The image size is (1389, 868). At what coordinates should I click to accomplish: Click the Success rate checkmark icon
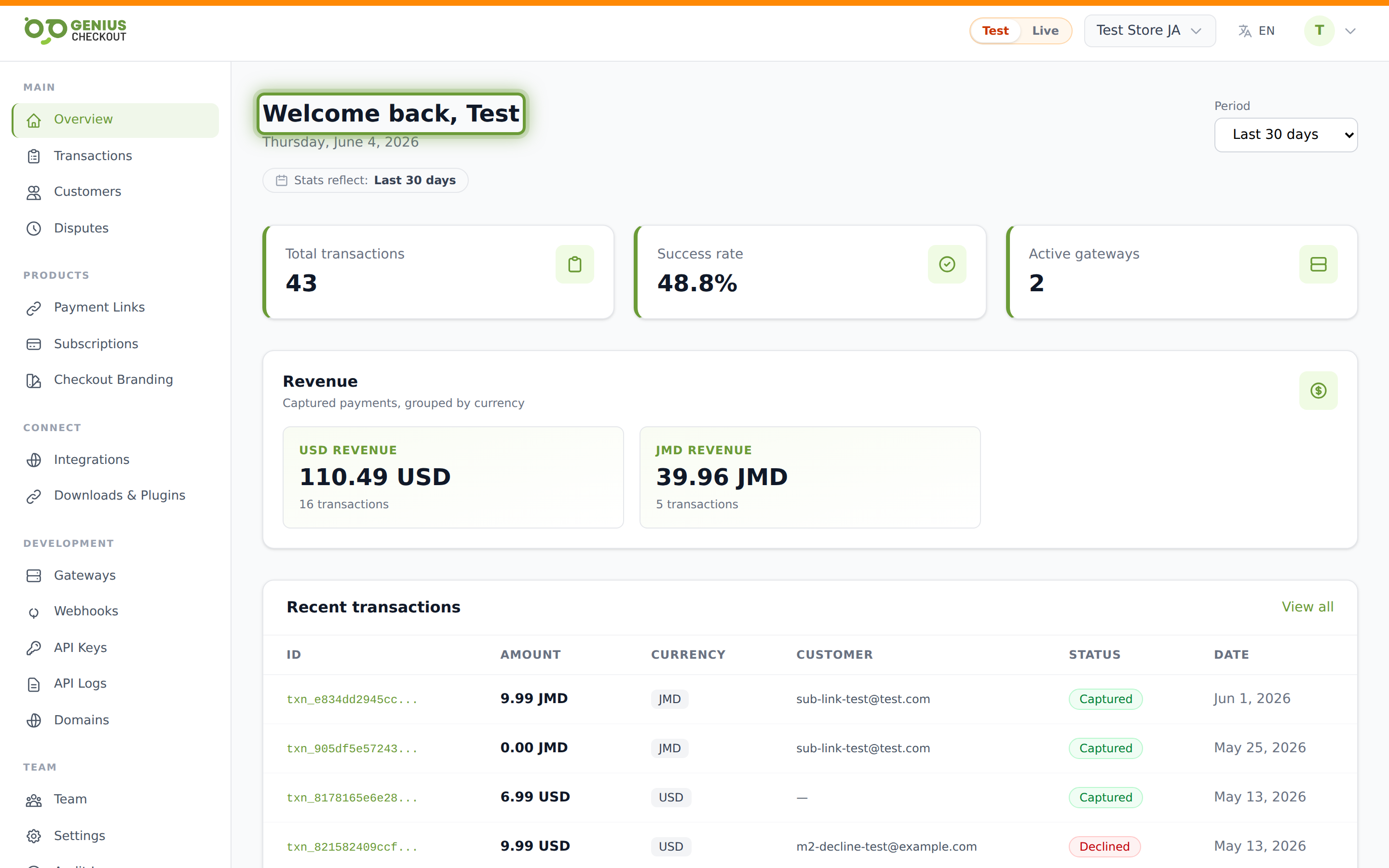point(947,264)
